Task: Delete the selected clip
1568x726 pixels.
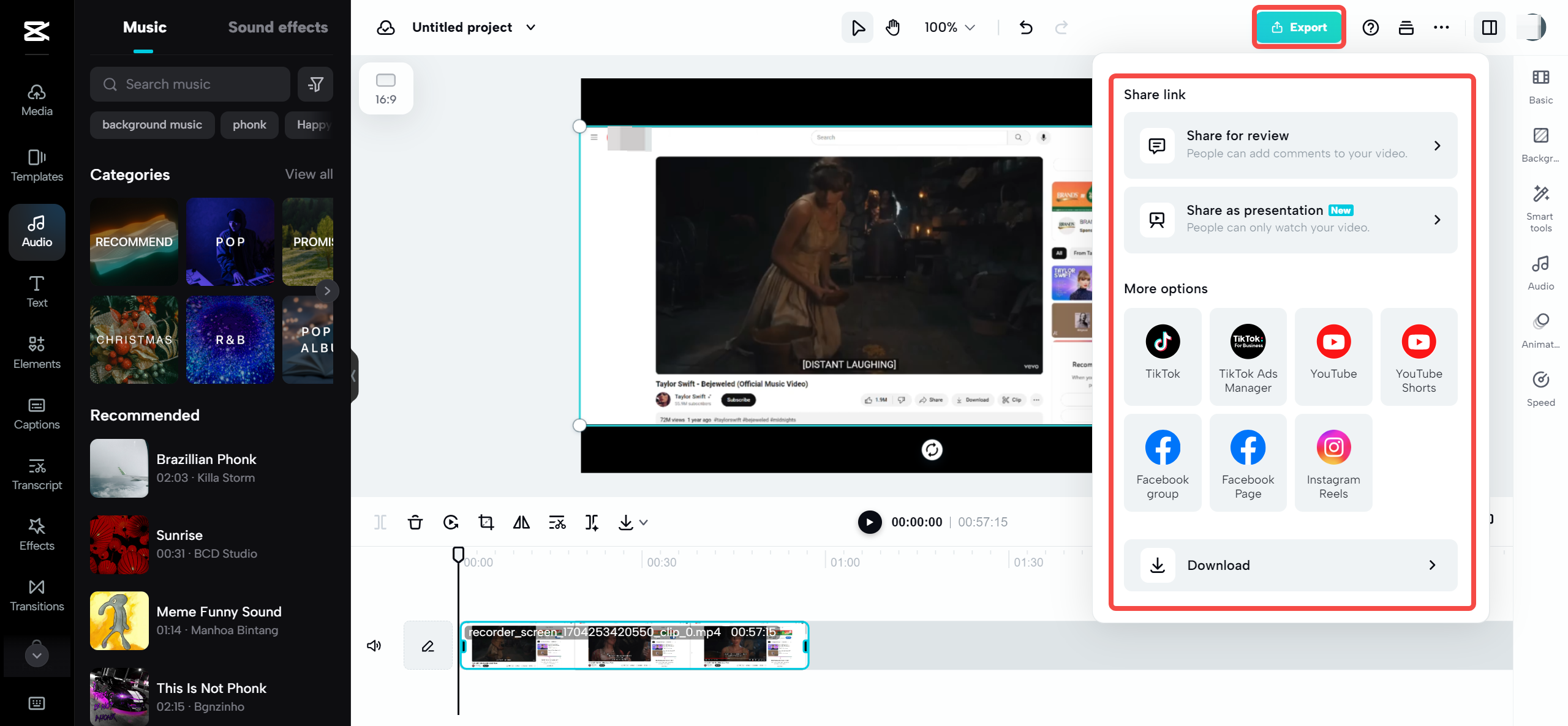Action: coord(415,522)
